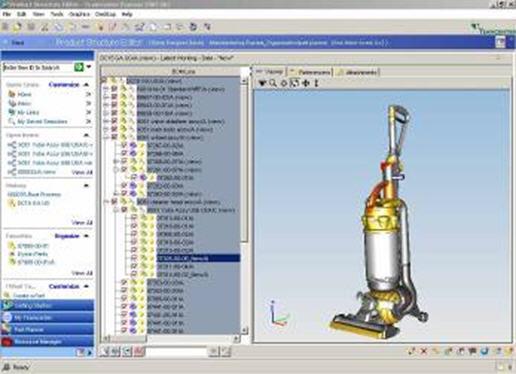Click the Customize link in Quick Links
The height and width of the screenshot is (374, 516).
[x=64, y=85]
